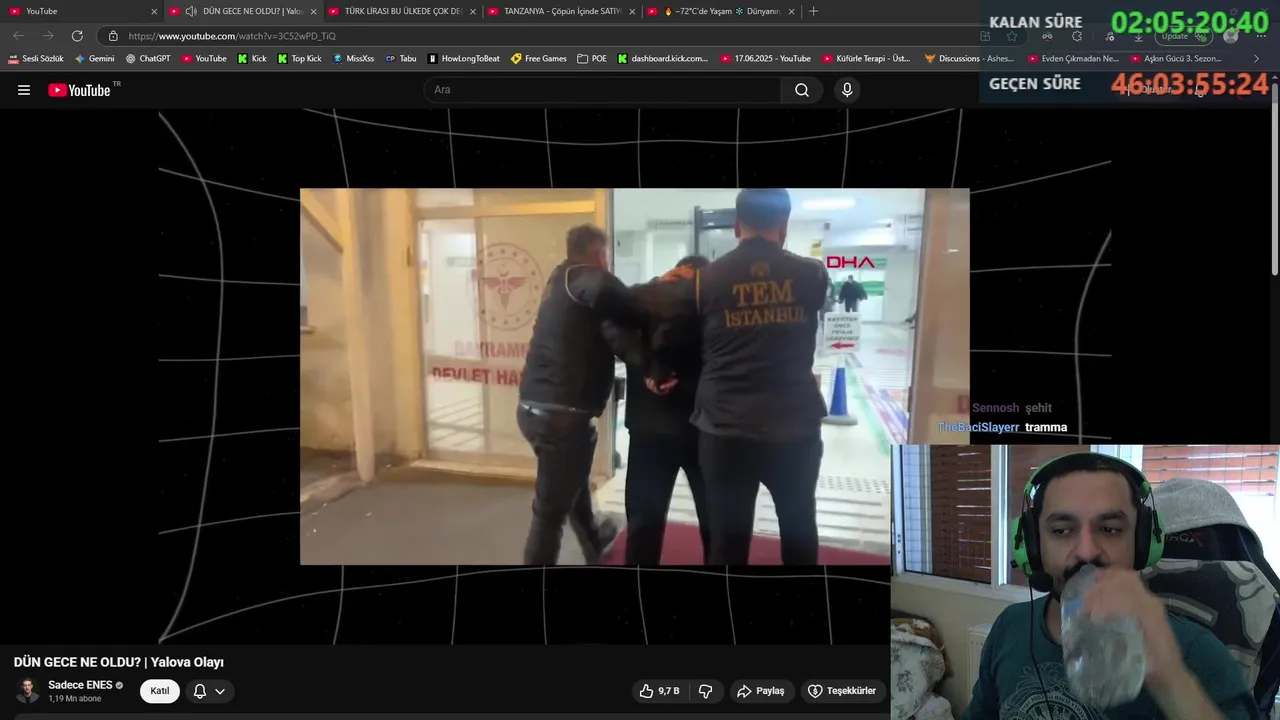Open HowLongToBeat bookmark
The height and width of the screenshot is (720, 1280).
[463, 59]
